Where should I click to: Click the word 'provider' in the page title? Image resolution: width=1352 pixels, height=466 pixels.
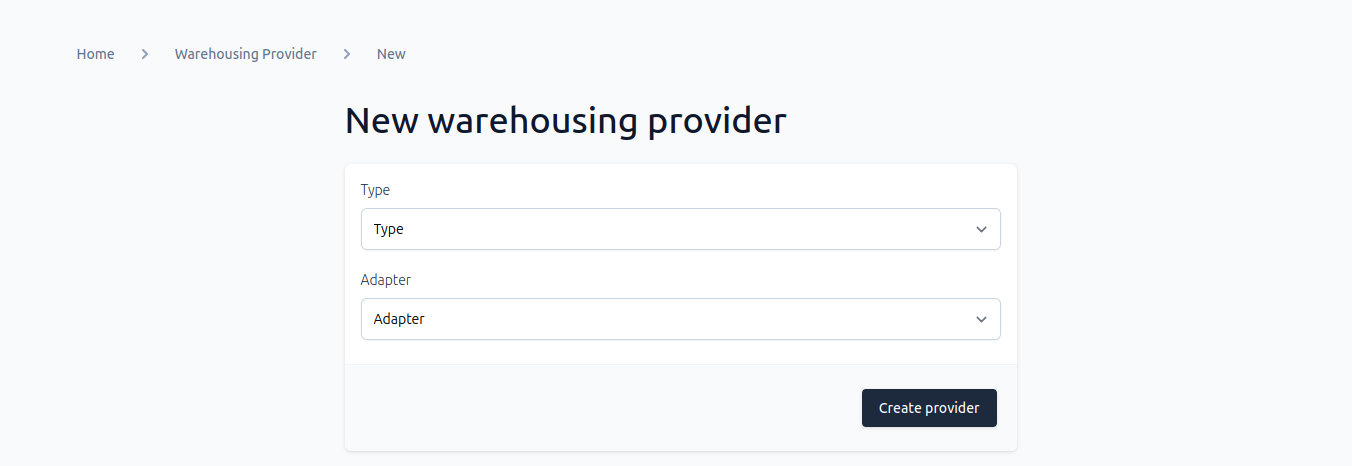[717, 123]
